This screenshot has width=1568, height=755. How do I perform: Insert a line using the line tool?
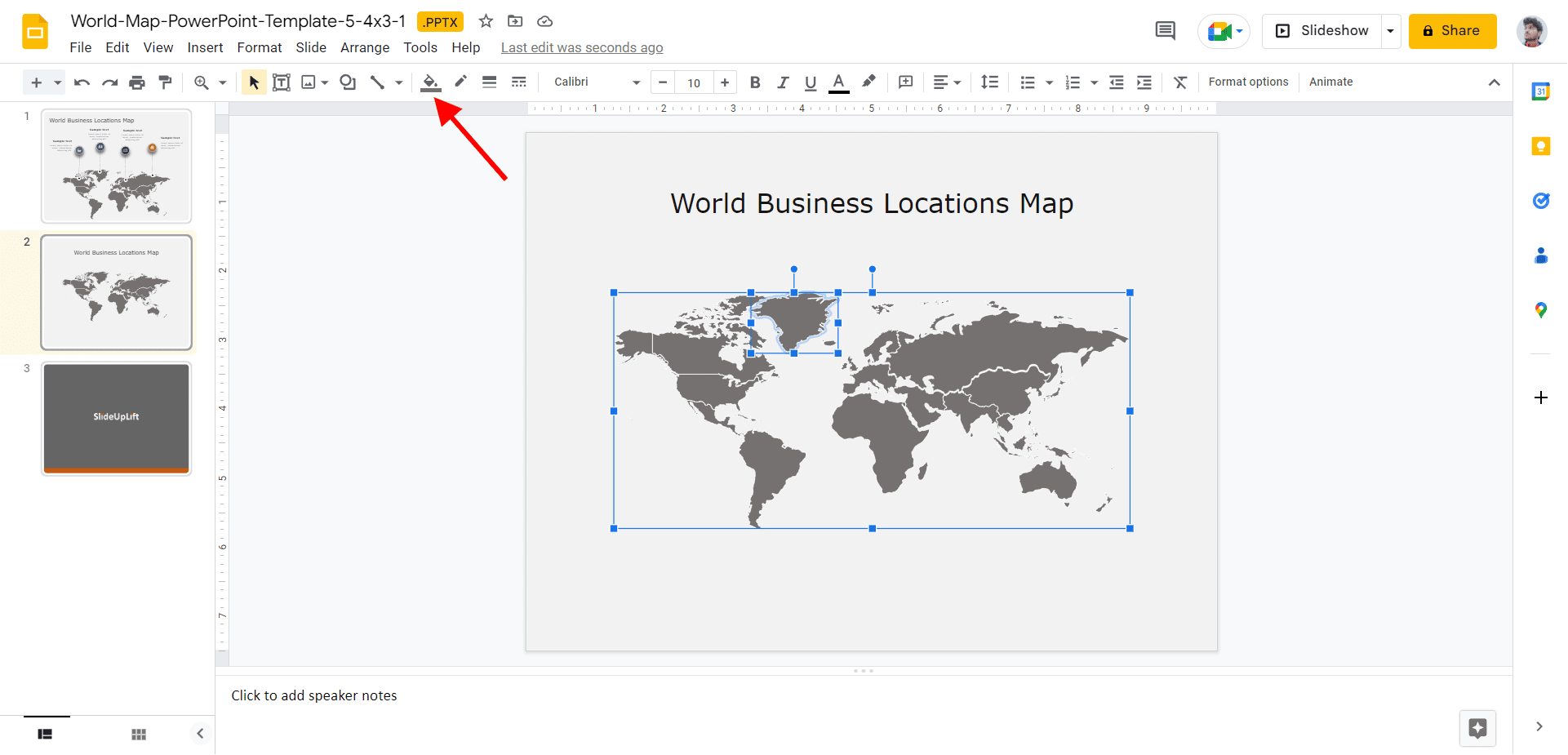(377, 82)
